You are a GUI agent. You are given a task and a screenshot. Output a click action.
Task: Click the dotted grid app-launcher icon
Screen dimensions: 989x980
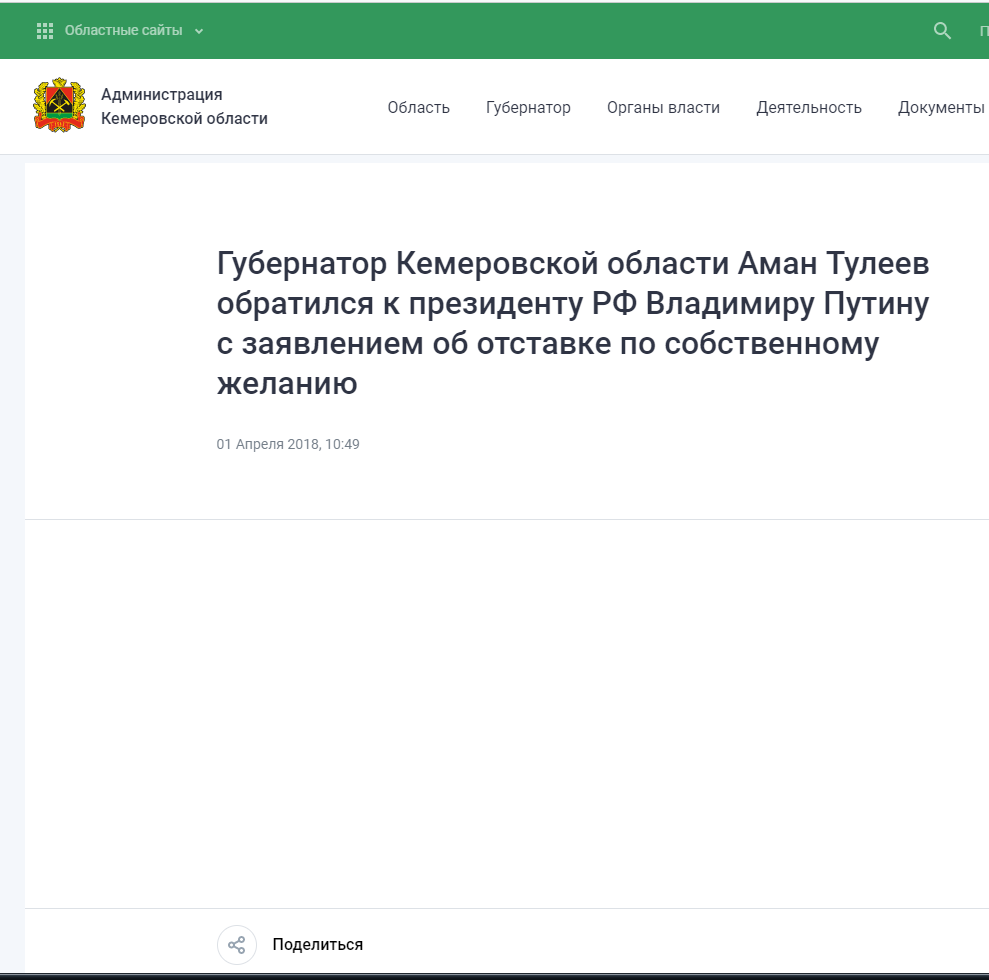tap(44, 30)
